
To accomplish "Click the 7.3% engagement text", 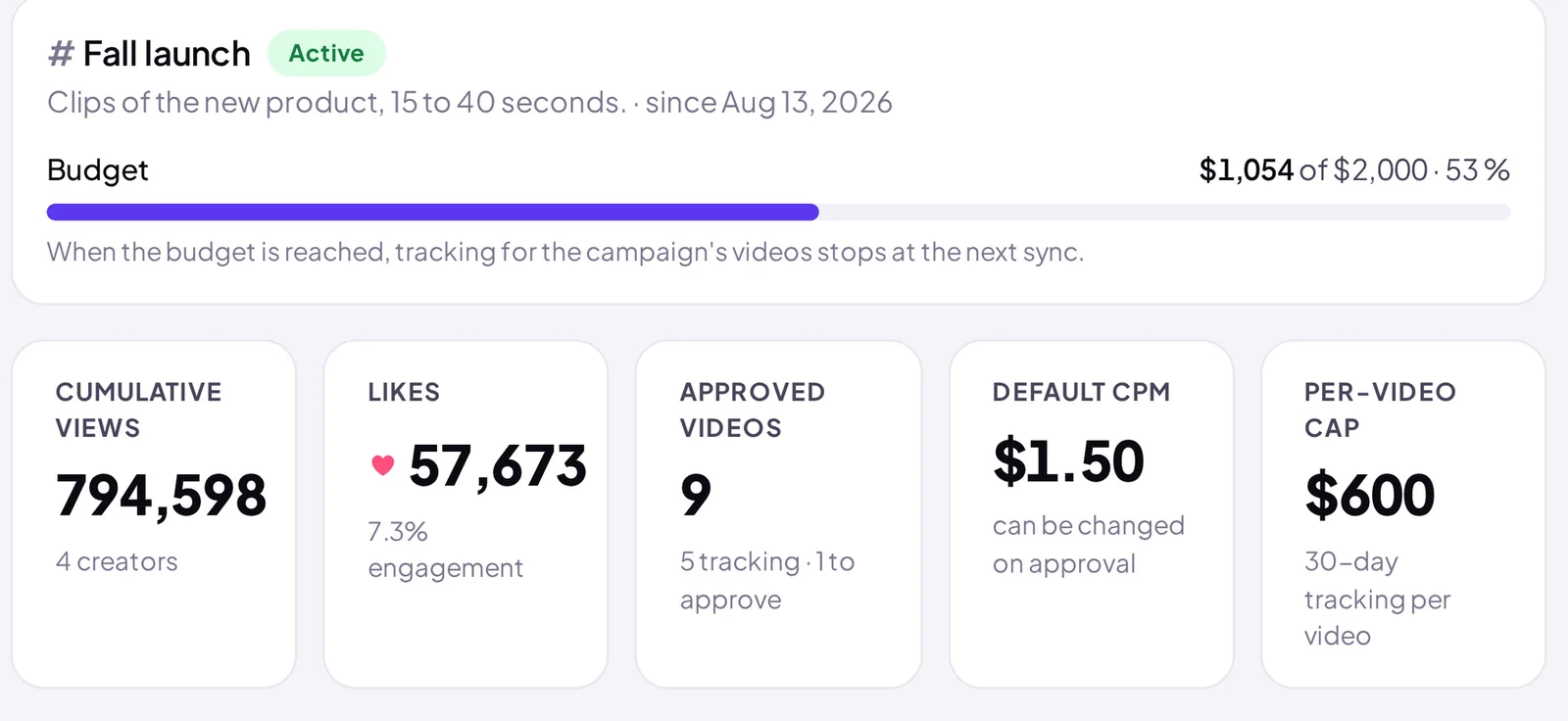I will [445, 550].
